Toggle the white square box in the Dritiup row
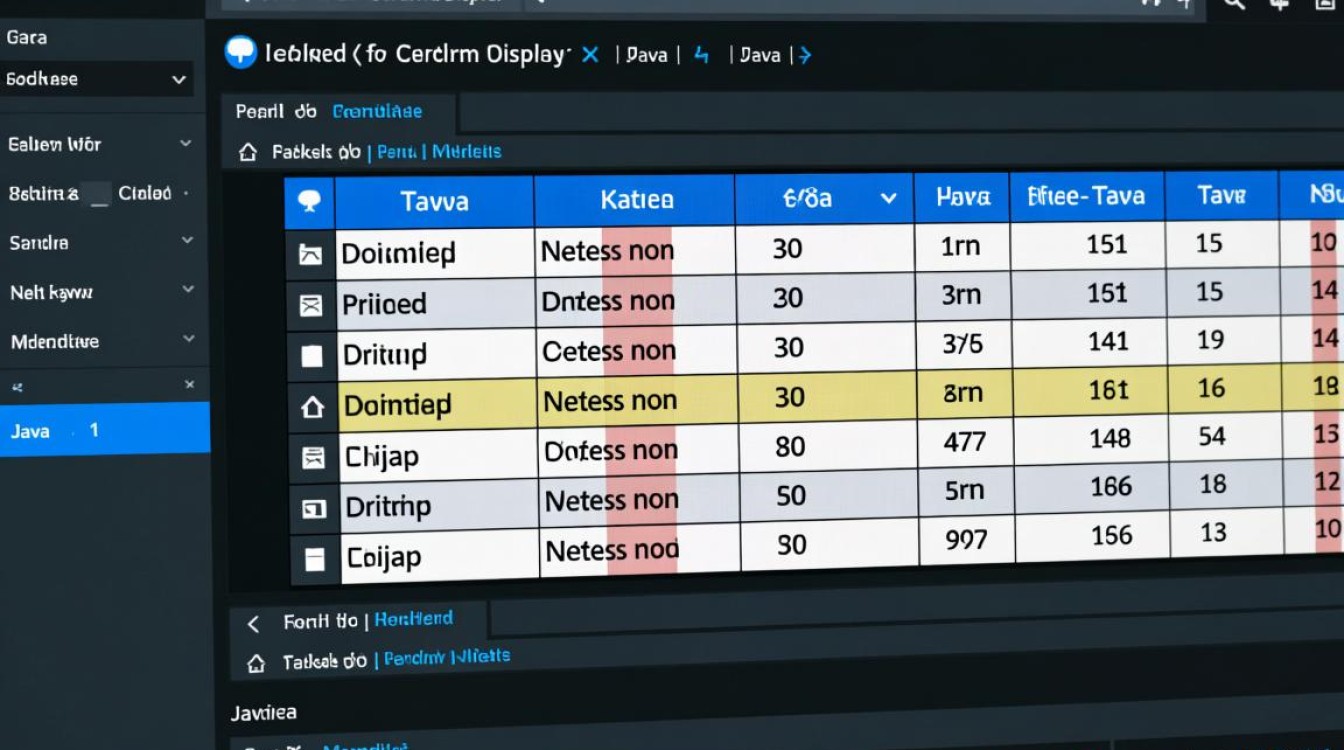The height and width of the screenshot is (750, 1344). 312,356
